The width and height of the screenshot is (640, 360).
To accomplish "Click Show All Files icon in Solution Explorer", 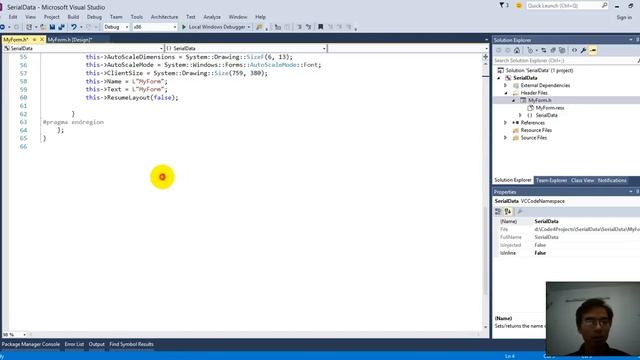I will (562, 50).
